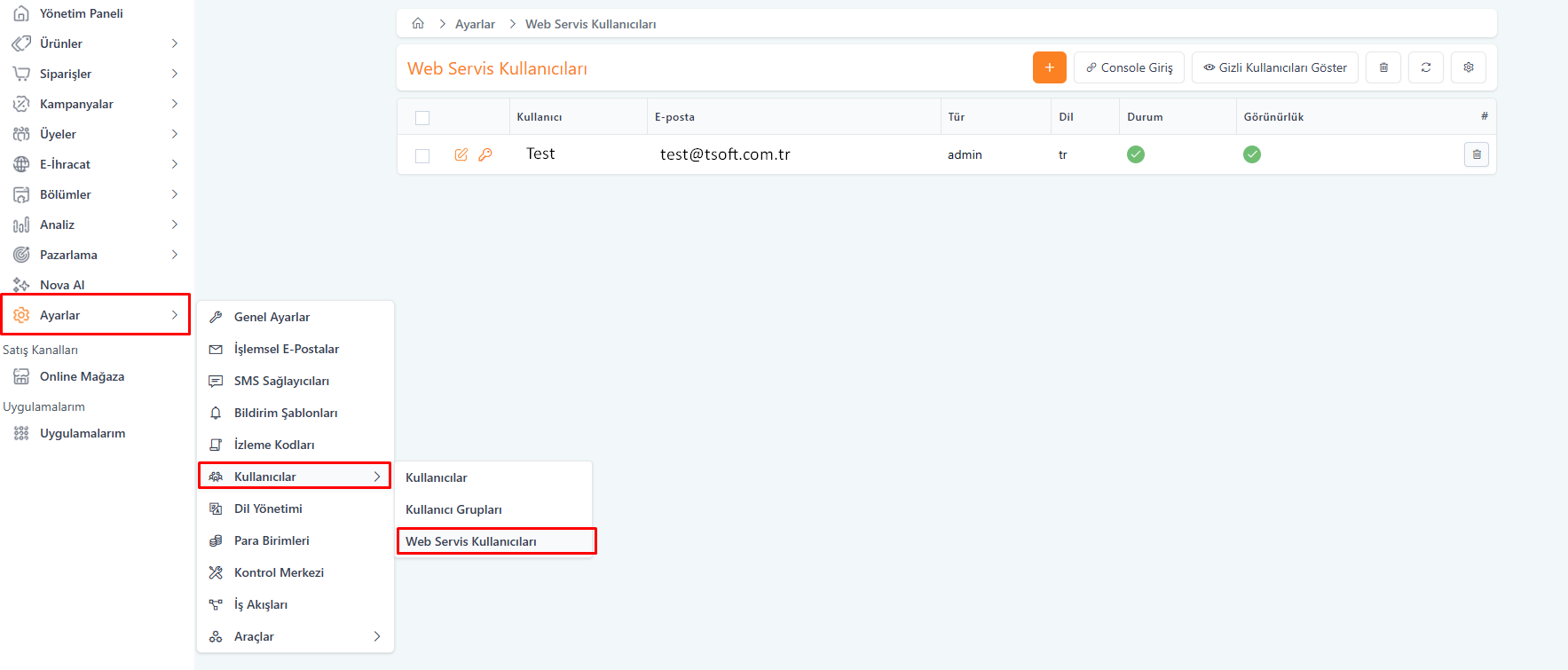The height and width of the screenshot is (670, 1568).
Task: Click the orange plus add user button
Action: click(1049, 67)
